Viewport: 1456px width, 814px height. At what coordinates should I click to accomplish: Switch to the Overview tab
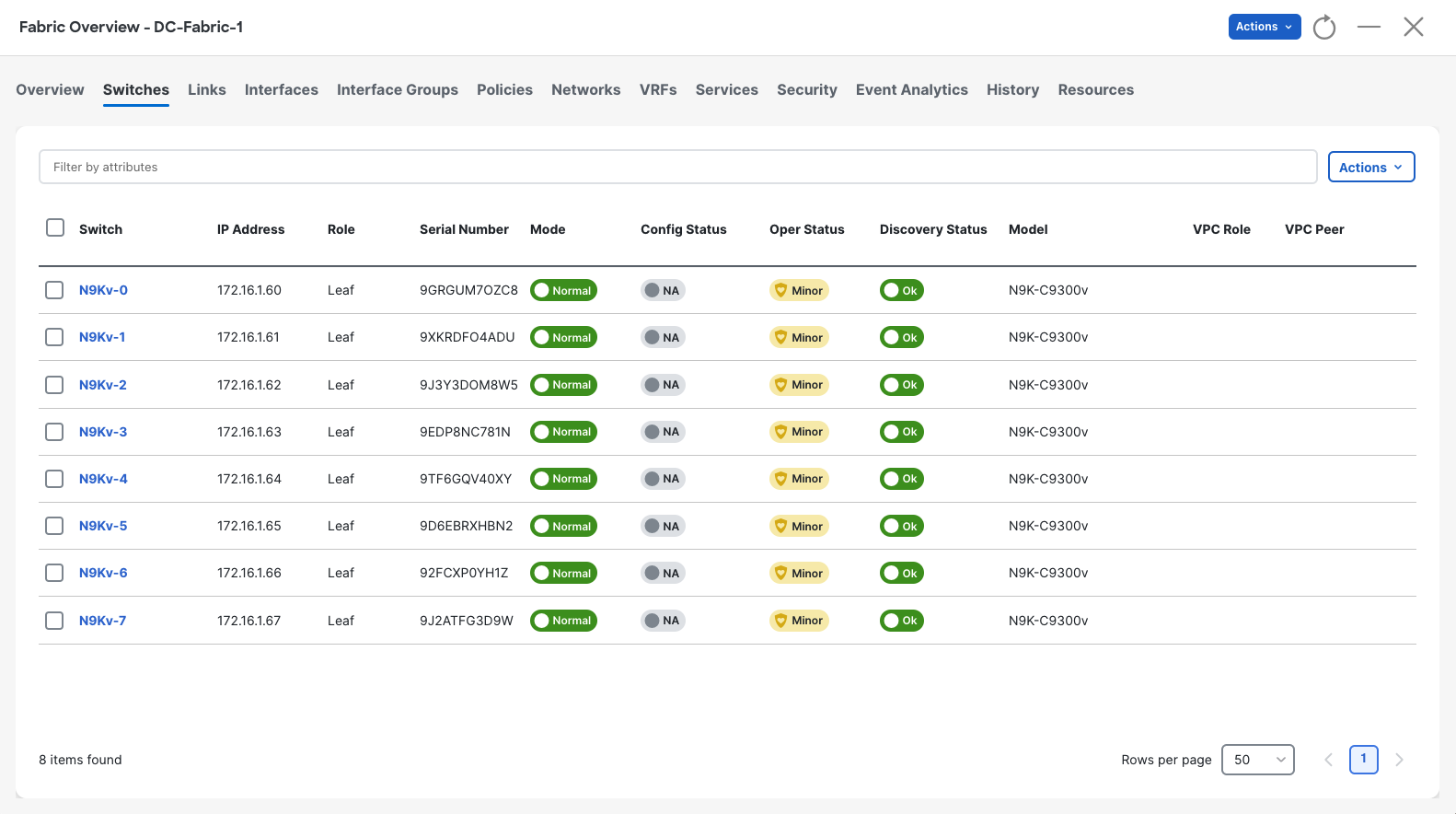50,89
